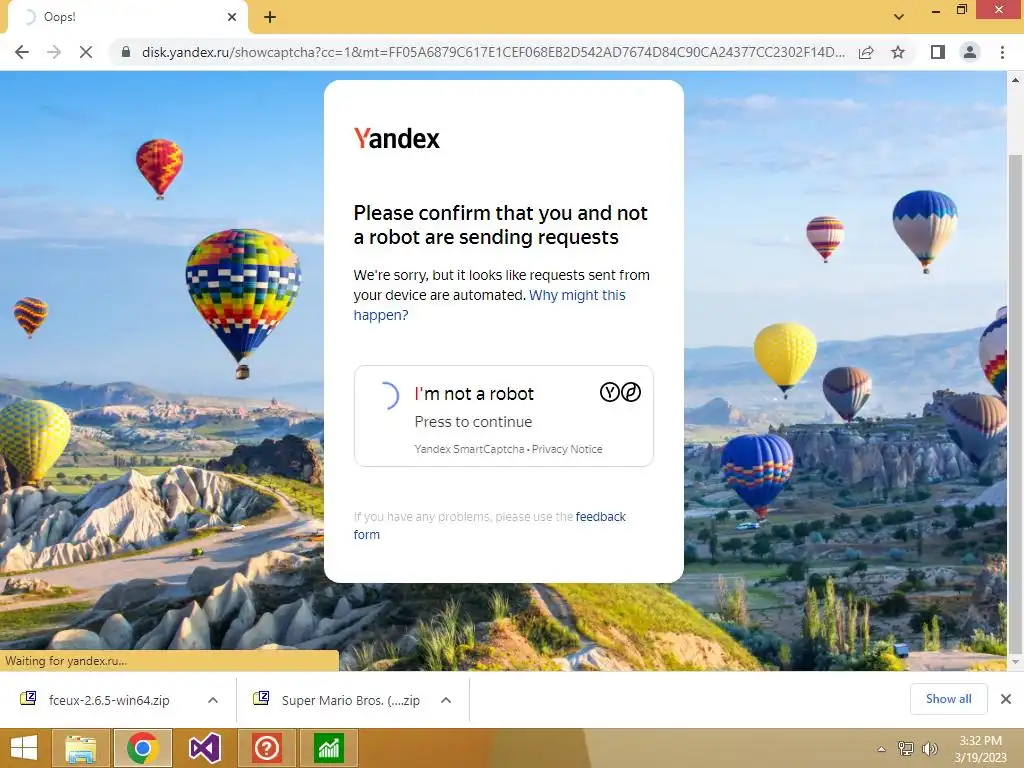Screen dimensions: 1024x768
Task: Open the Windows Start menu
Action: coord(24,748)
